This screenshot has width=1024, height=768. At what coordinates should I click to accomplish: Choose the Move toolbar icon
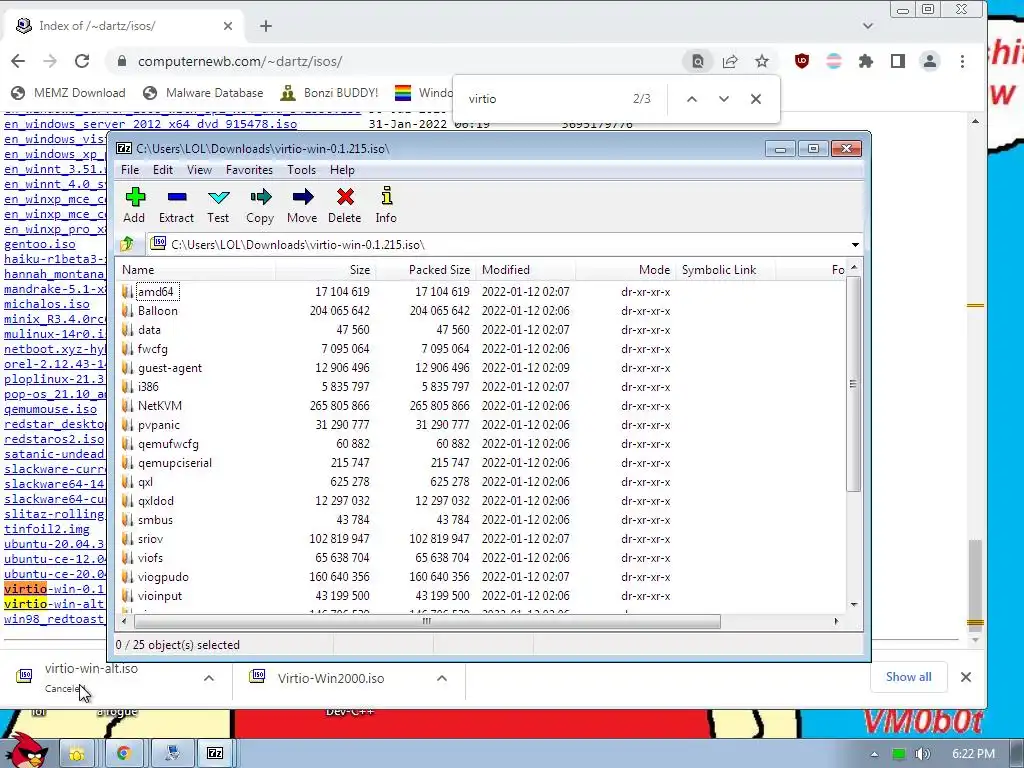tap(302, 205)
